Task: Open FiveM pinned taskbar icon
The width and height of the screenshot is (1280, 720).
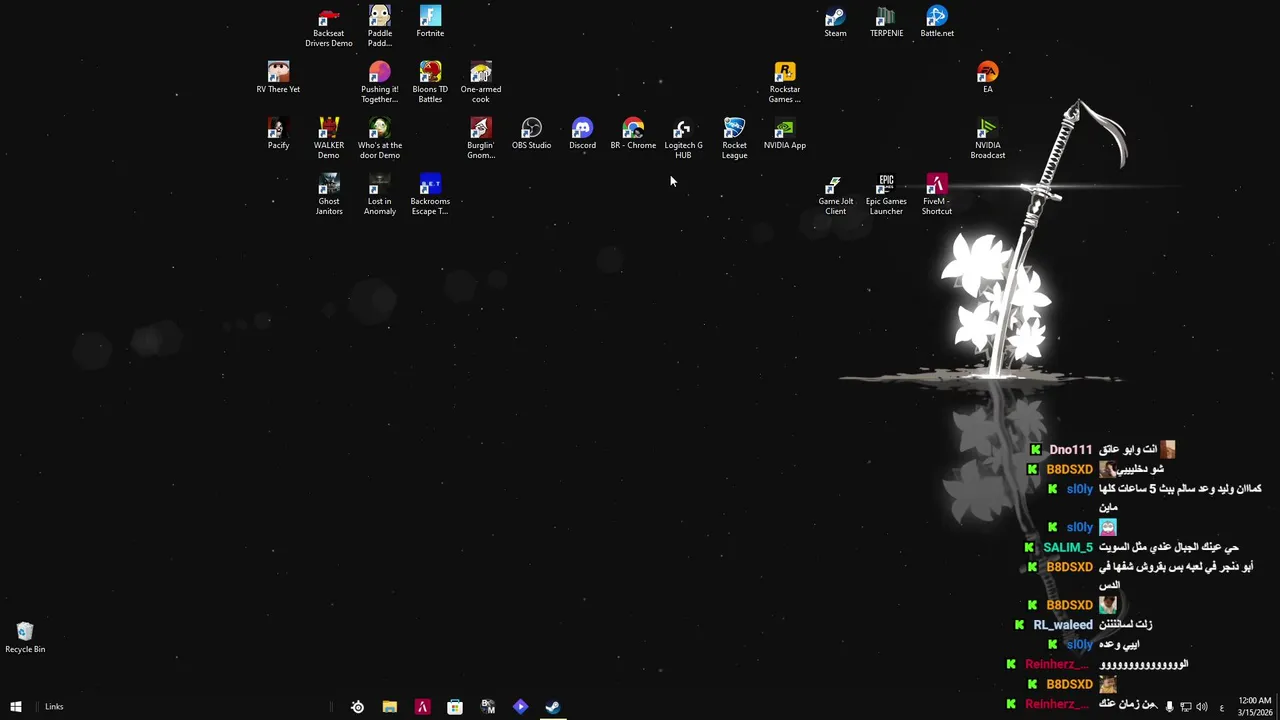Action: click(422, 707)
